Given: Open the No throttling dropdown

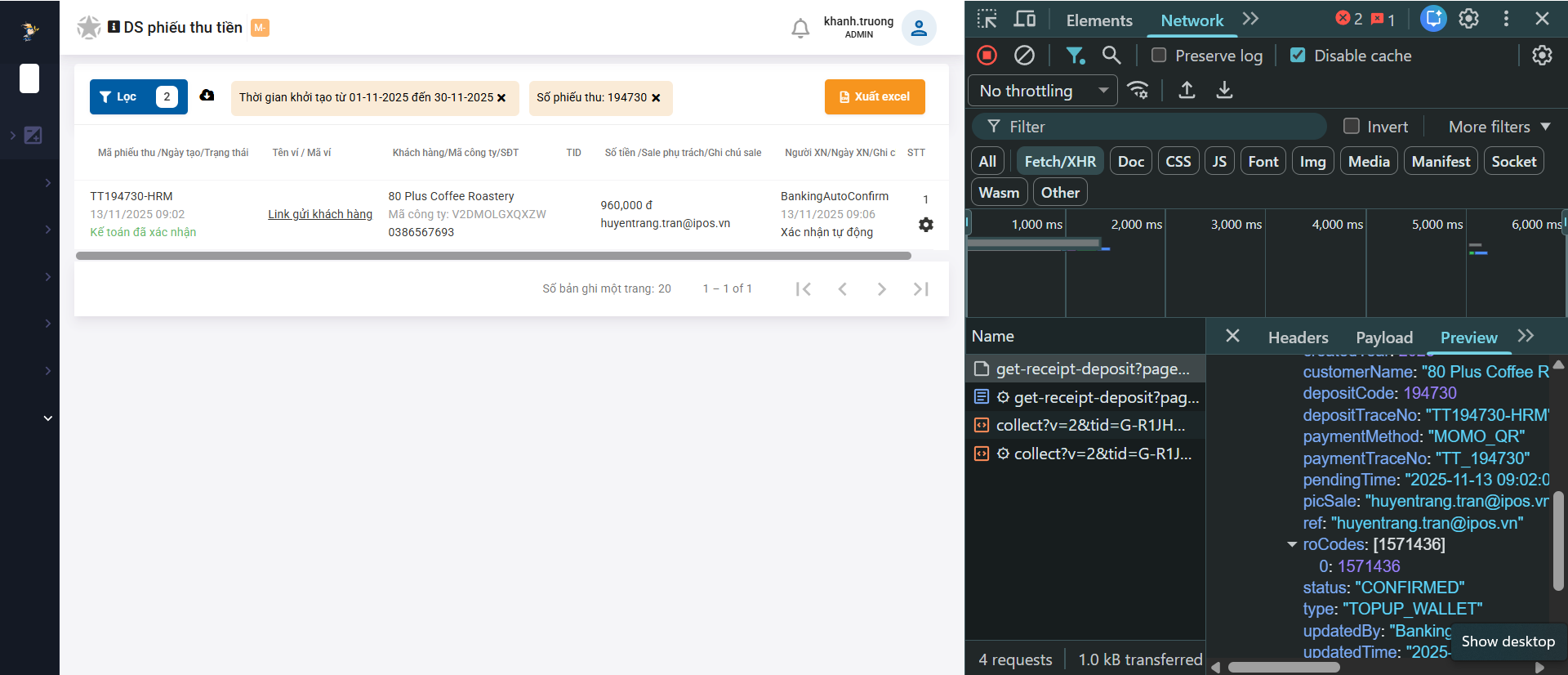Looking at the screenshot, I should tap(1043, 91).
